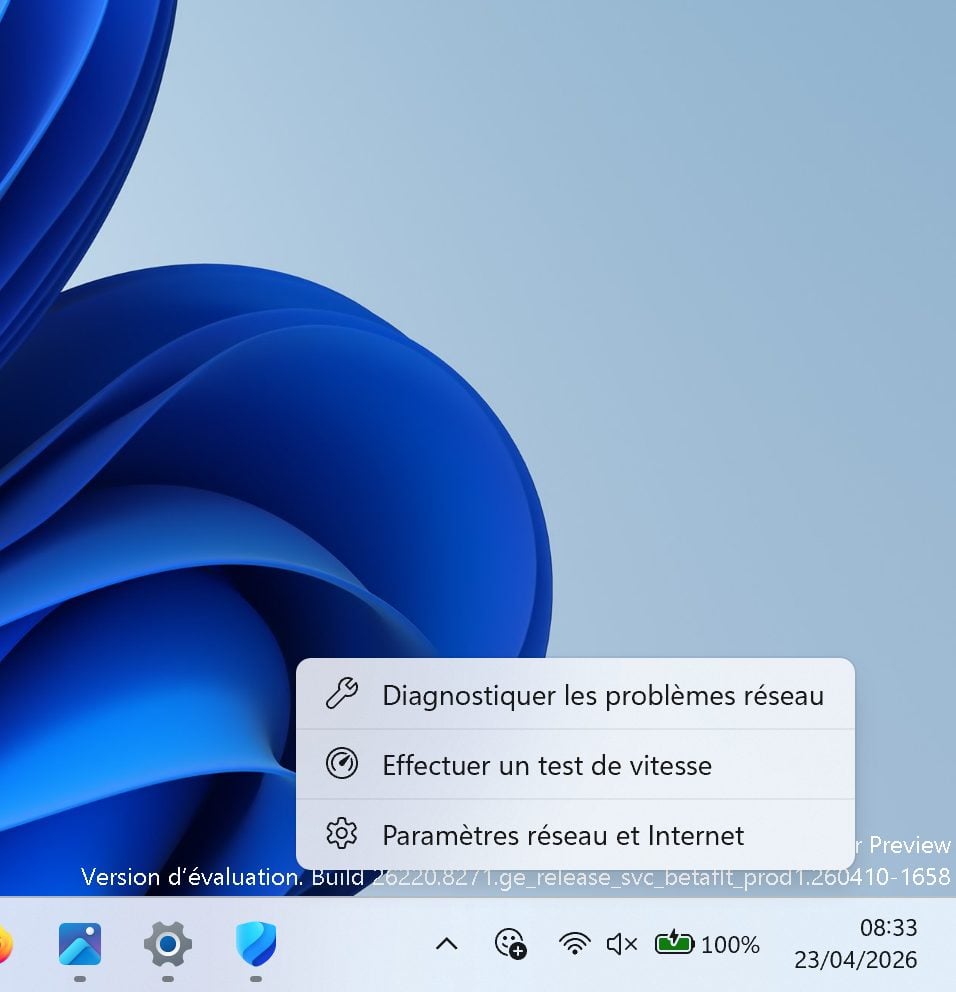Open the blue shield app on the taskbar
Viewport: 956px width, 992px height.
pos(256,943)
